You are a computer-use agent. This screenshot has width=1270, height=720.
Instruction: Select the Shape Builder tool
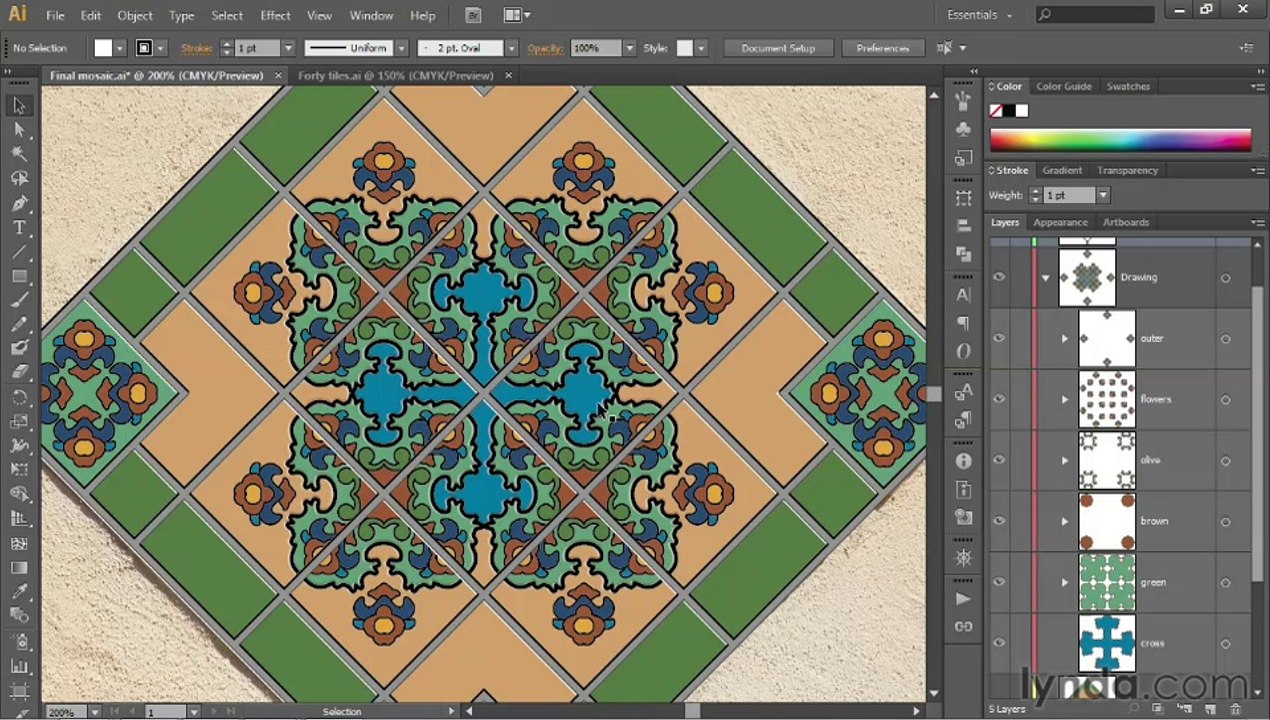tap(19, 494)
